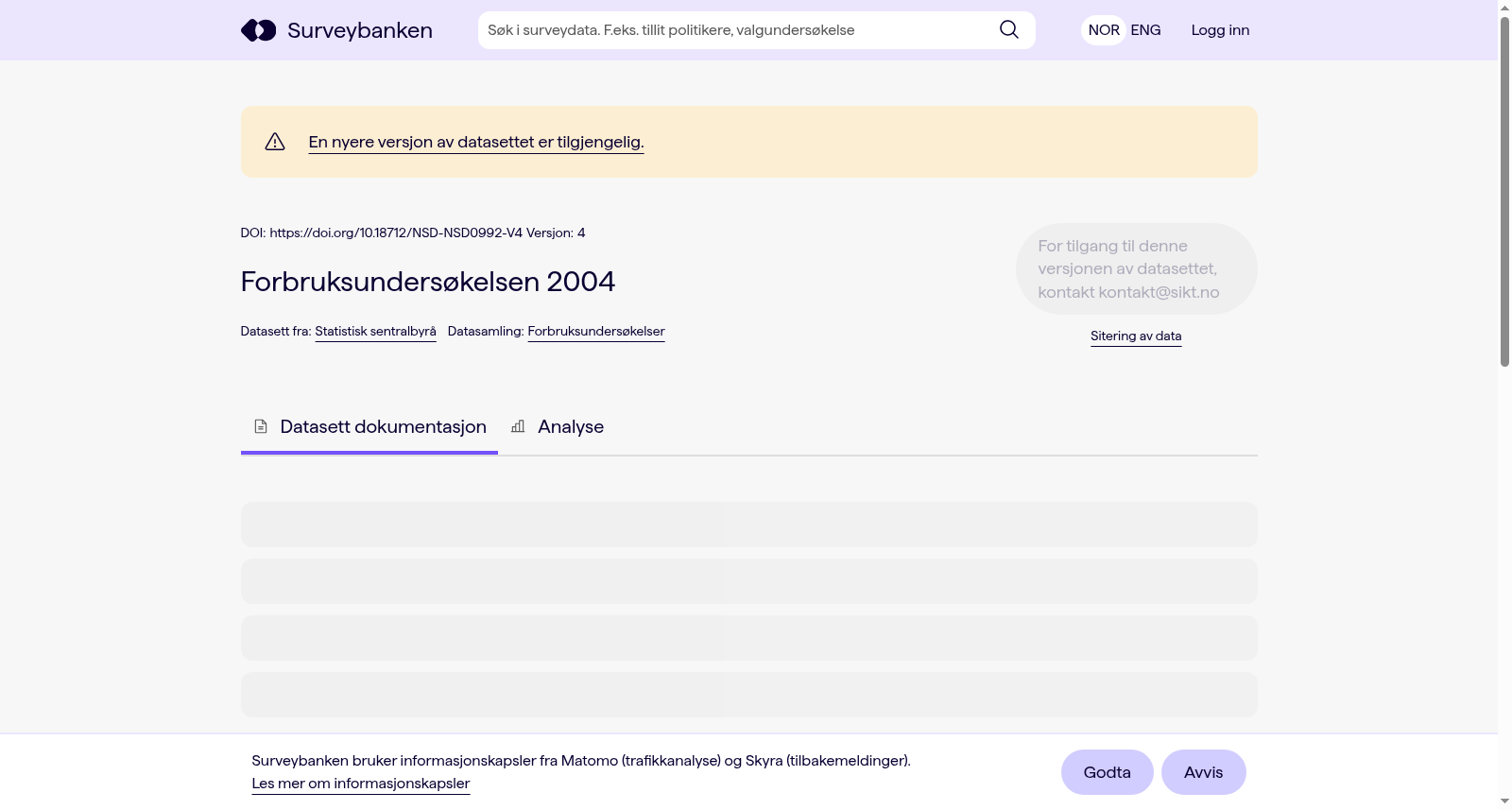Image resolution: width=1512 pixels, height=810 pixels.
Task: Click the page vertical scrollbar thumb
Action: coord(1504,192)
